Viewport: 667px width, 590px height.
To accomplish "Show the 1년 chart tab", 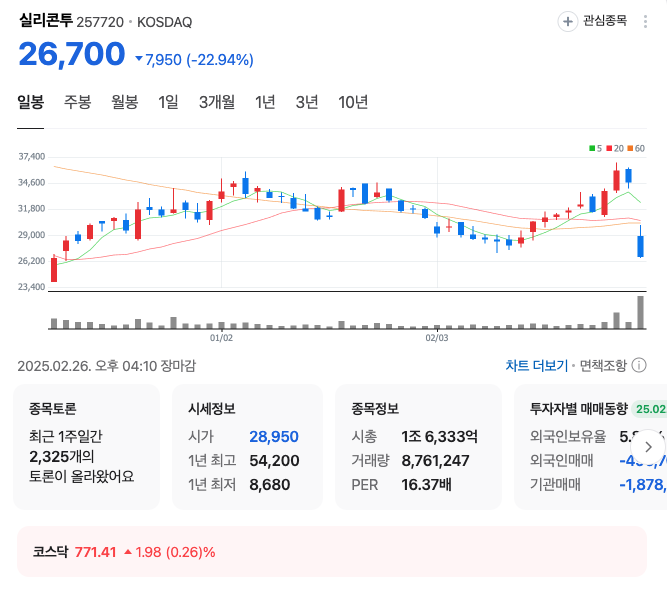I will 265,102.
